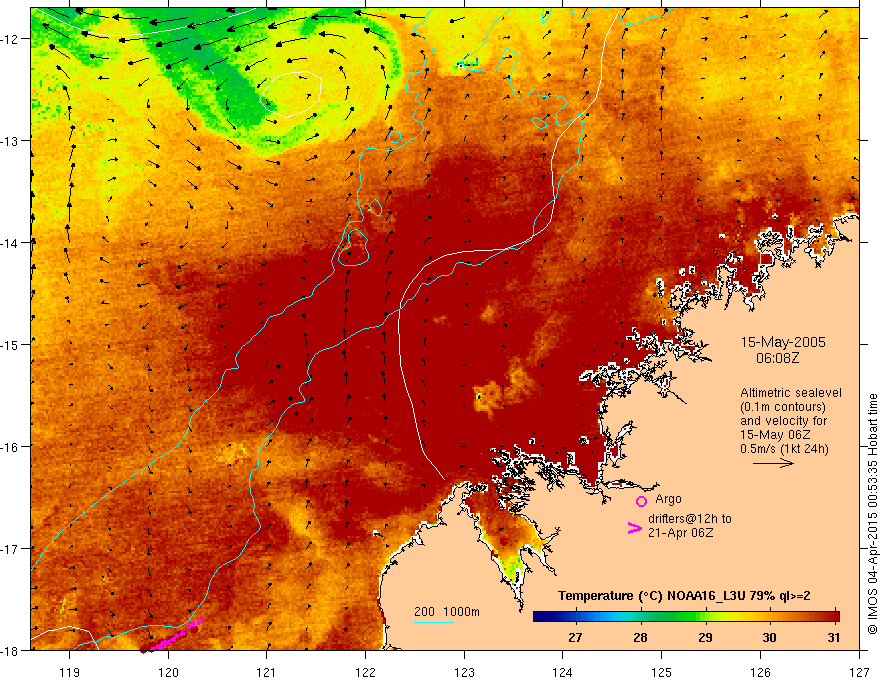Click the '123' longitude axis label
This screenshot has height=680, width=880.
pos(464,672)
